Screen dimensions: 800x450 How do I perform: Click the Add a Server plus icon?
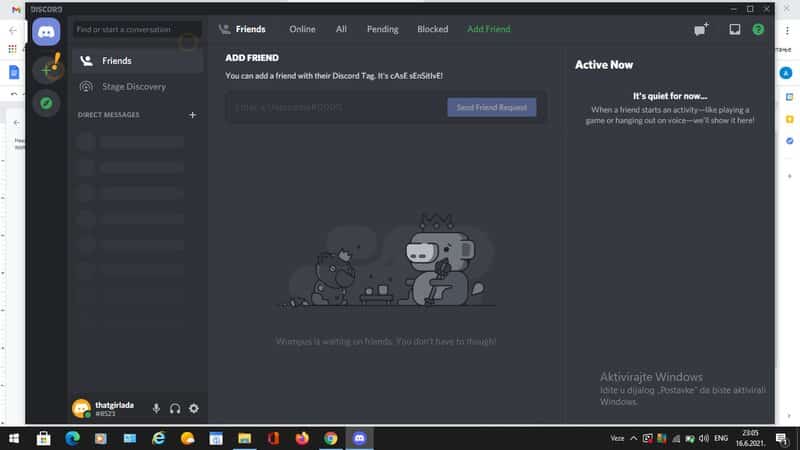46,70
